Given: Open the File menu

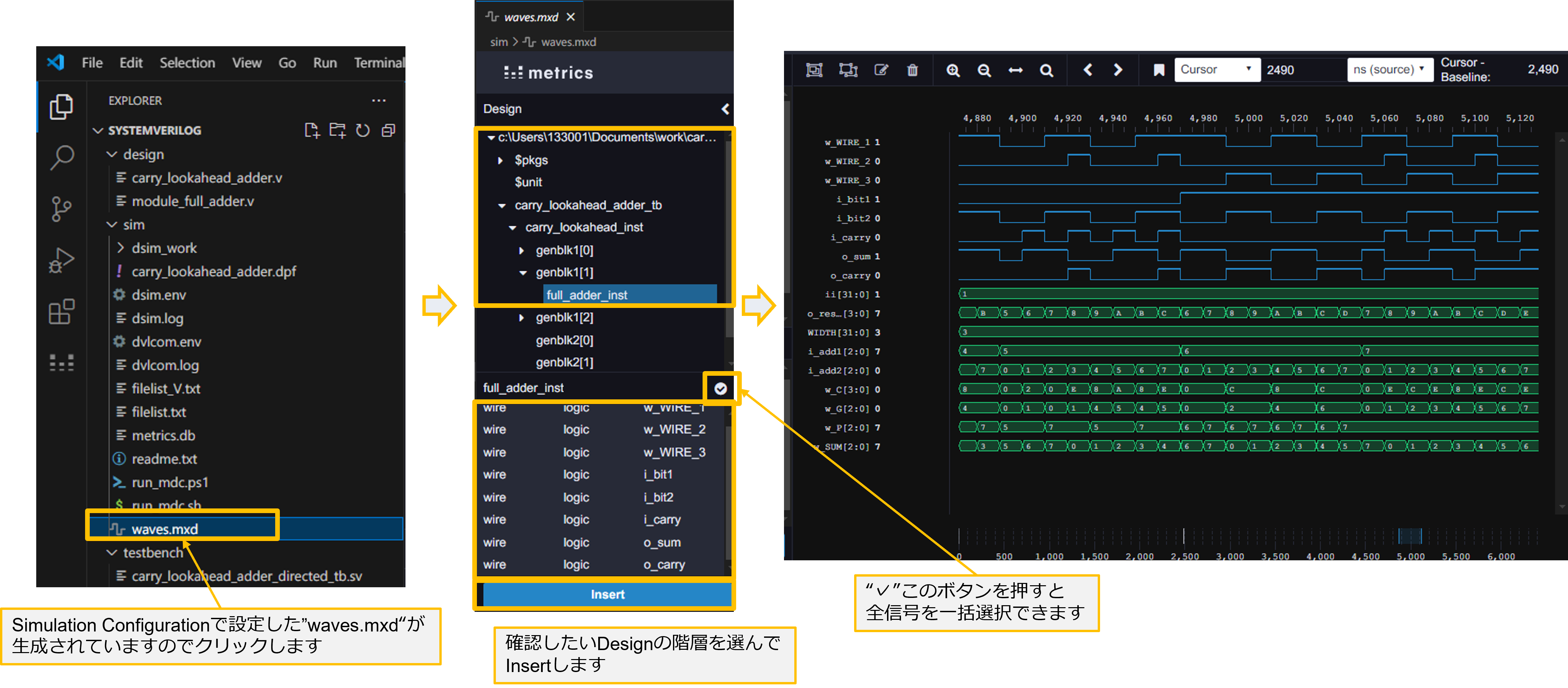Looking at the screenshot, I should point(92,63).
